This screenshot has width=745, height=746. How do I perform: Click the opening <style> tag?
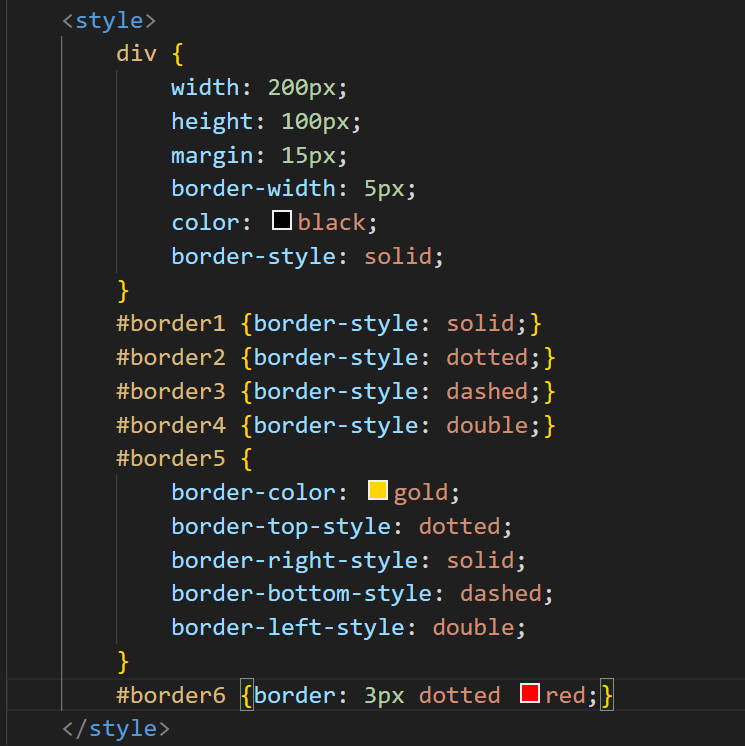pos(109,21)
